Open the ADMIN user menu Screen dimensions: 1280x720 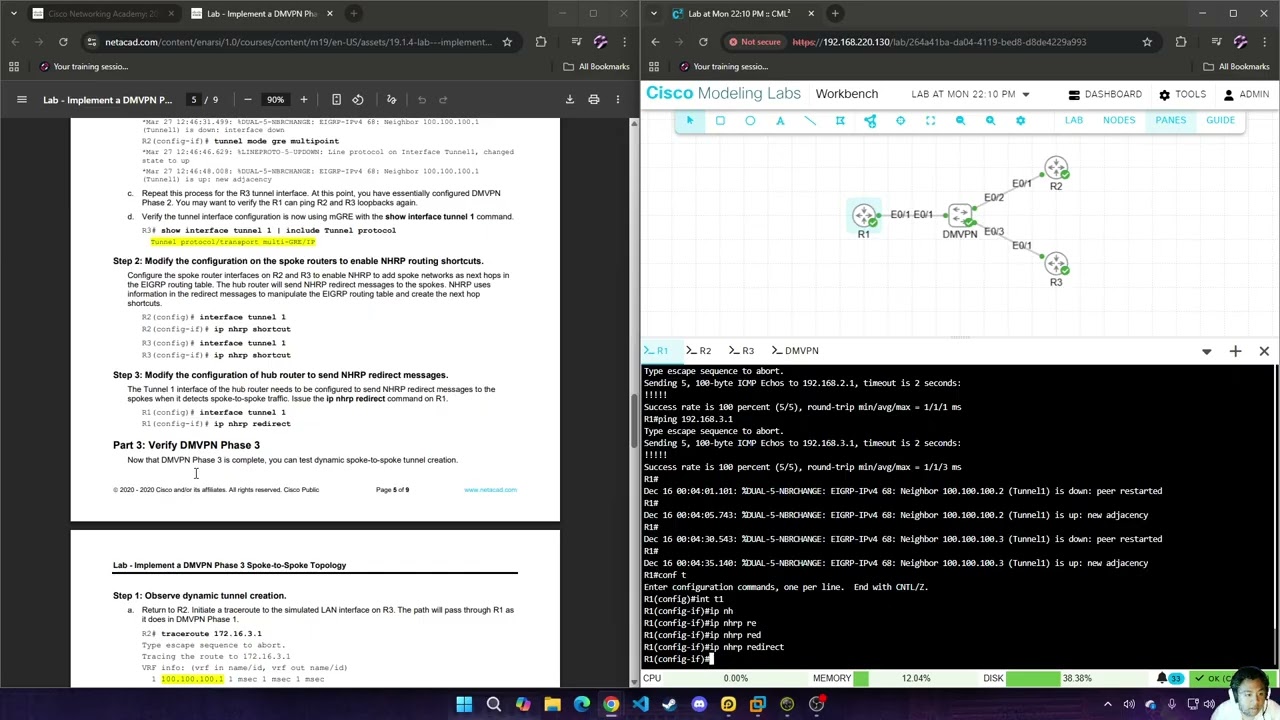(x=1246, y=94)
